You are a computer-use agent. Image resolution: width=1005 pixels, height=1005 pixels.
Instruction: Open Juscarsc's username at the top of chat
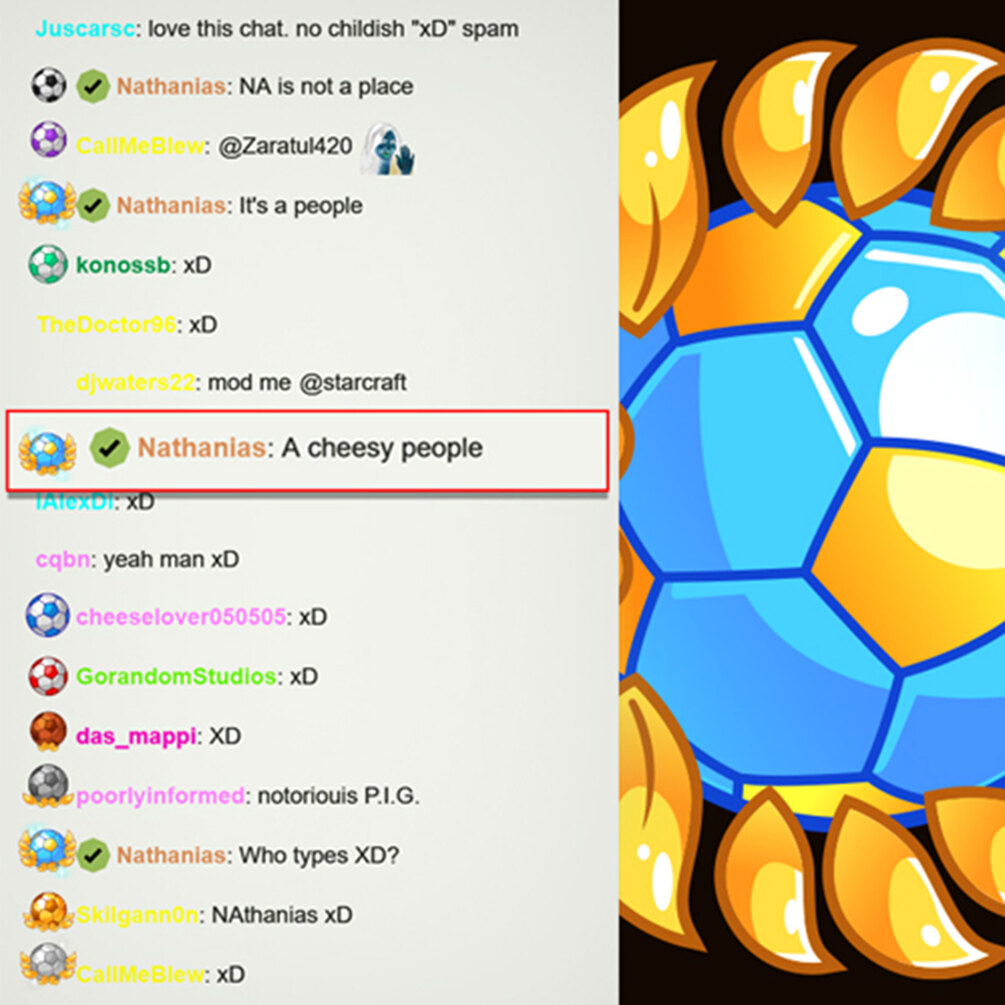[85, 29]
